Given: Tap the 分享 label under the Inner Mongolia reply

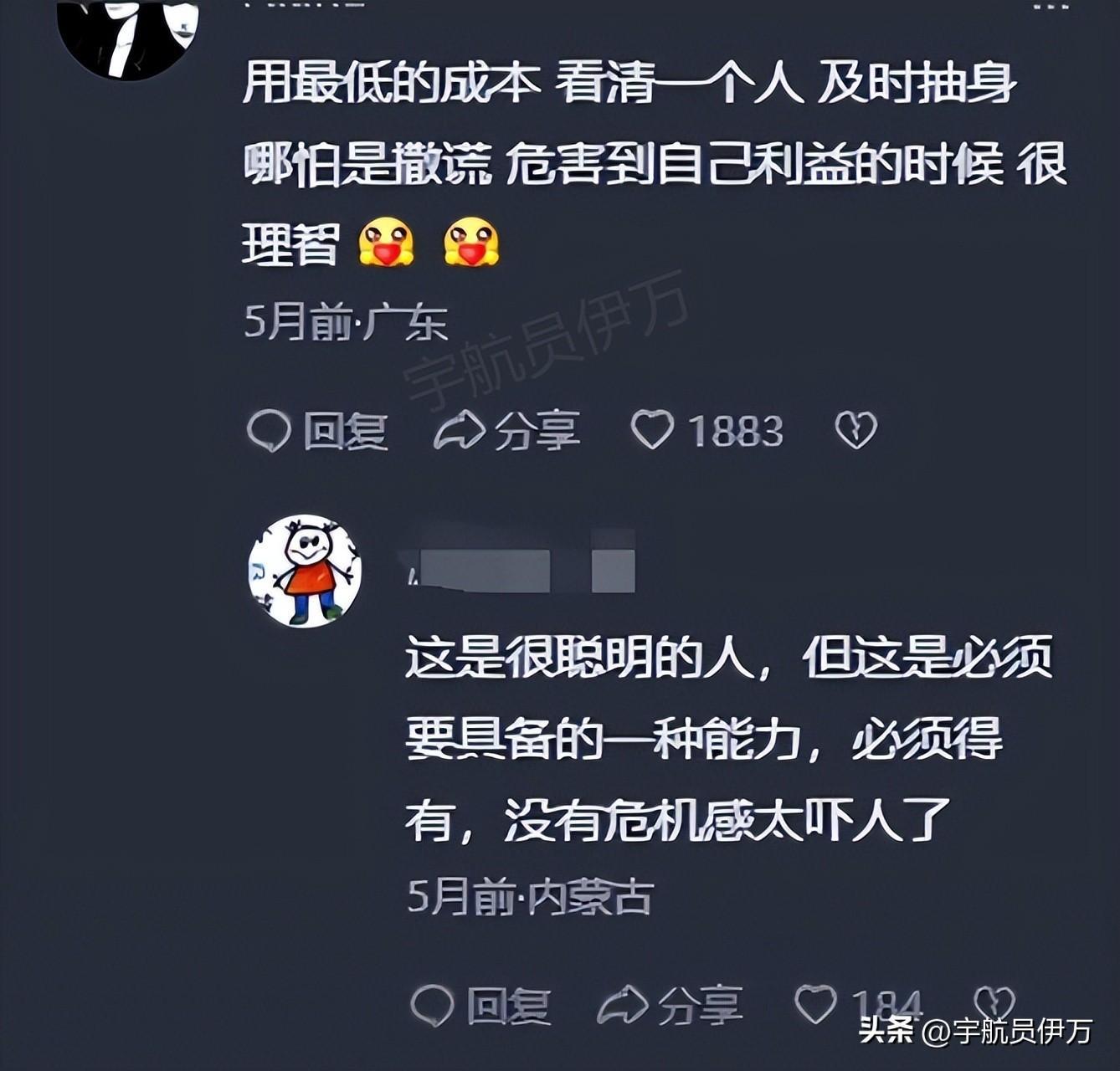Looking at the screenshot, I should click(701, 1005).
